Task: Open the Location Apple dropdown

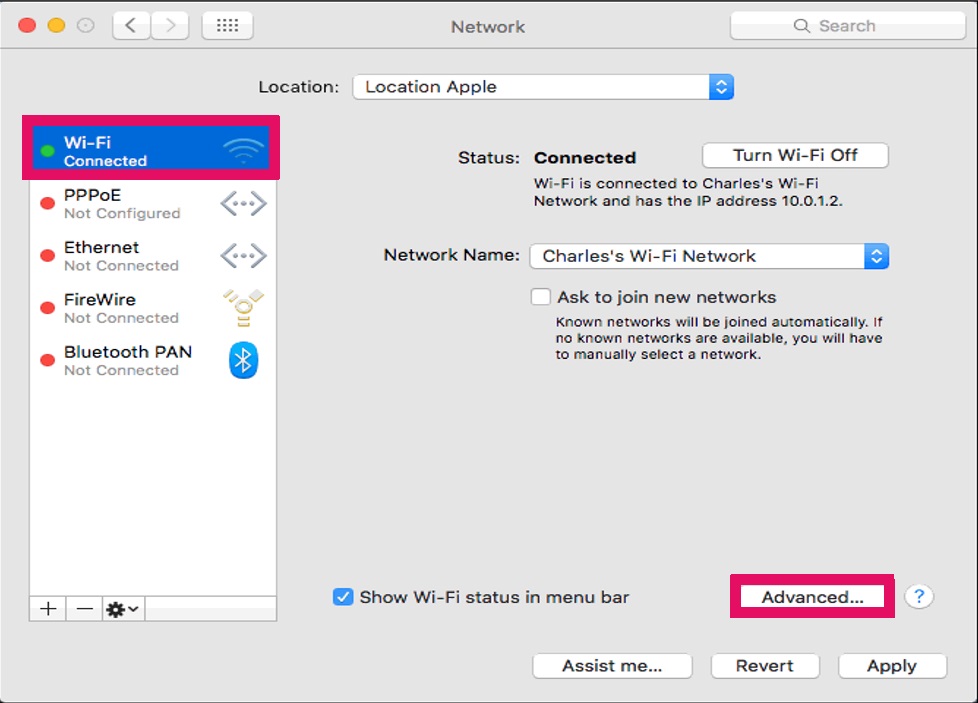Action: coord(543,87)
